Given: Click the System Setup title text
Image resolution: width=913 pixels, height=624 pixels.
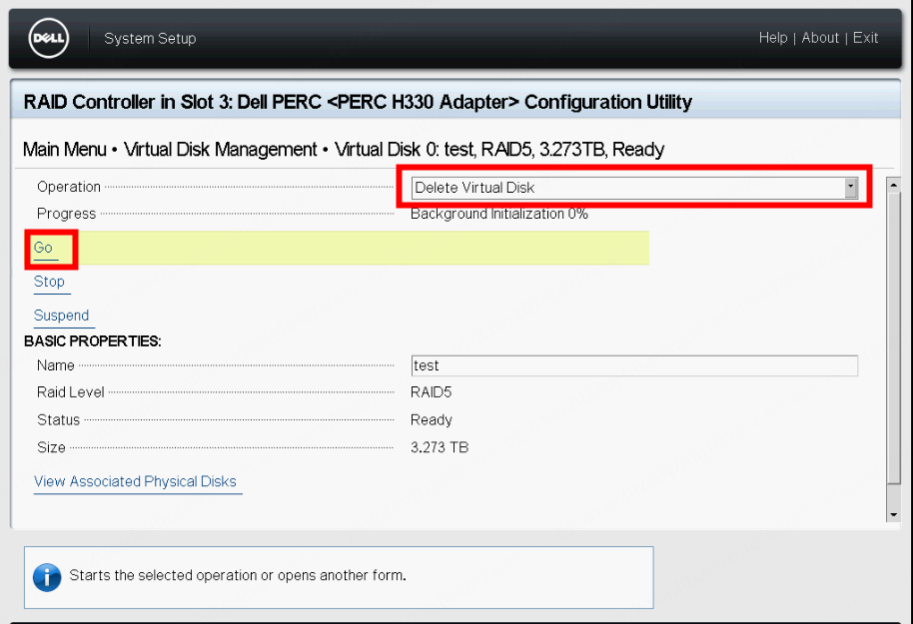Looking at the screenshot, I should pyautogui.click(x=150, y=38).
